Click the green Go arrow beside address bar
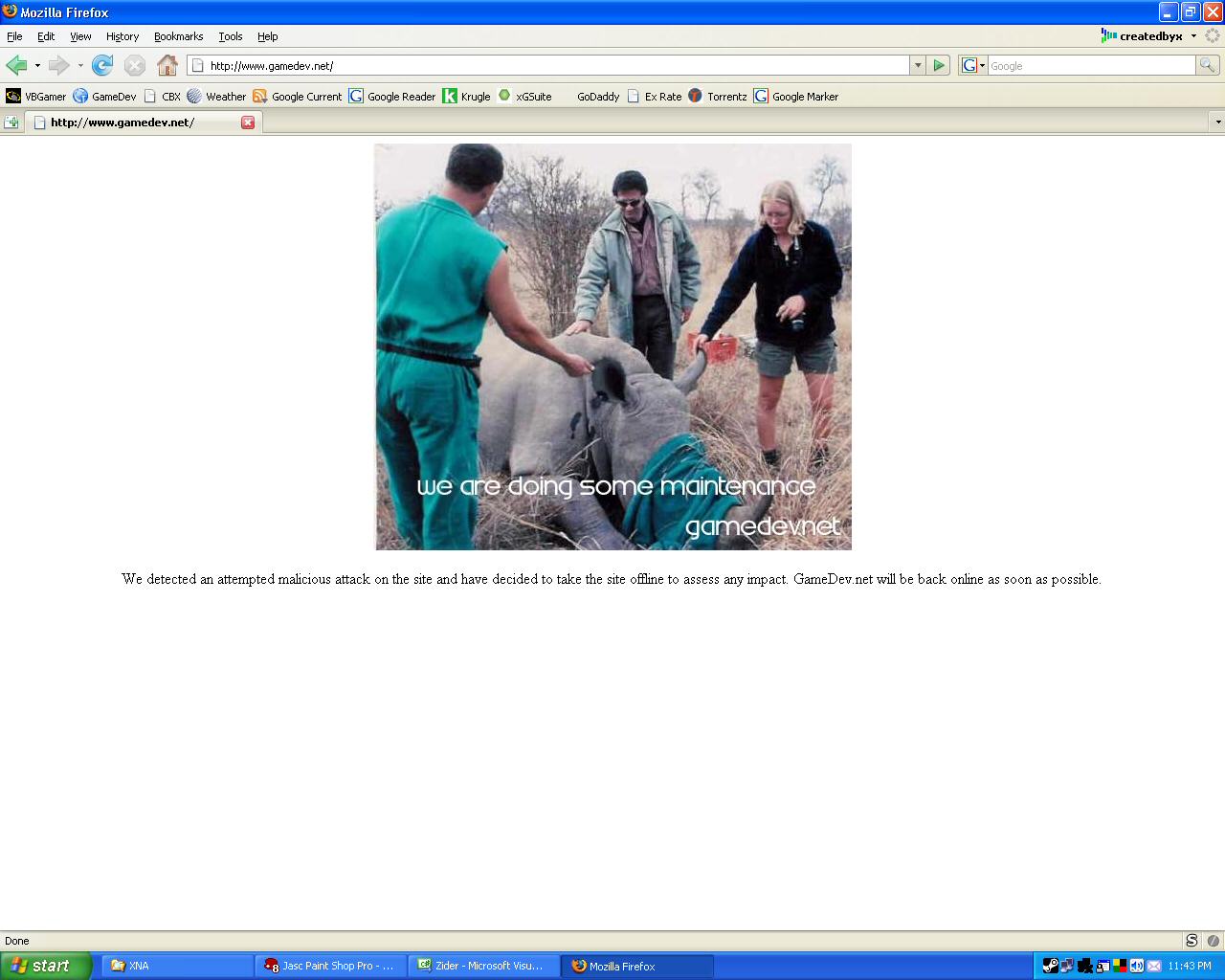This screenshot has width=1225, height=980. (x=939, y=65)
